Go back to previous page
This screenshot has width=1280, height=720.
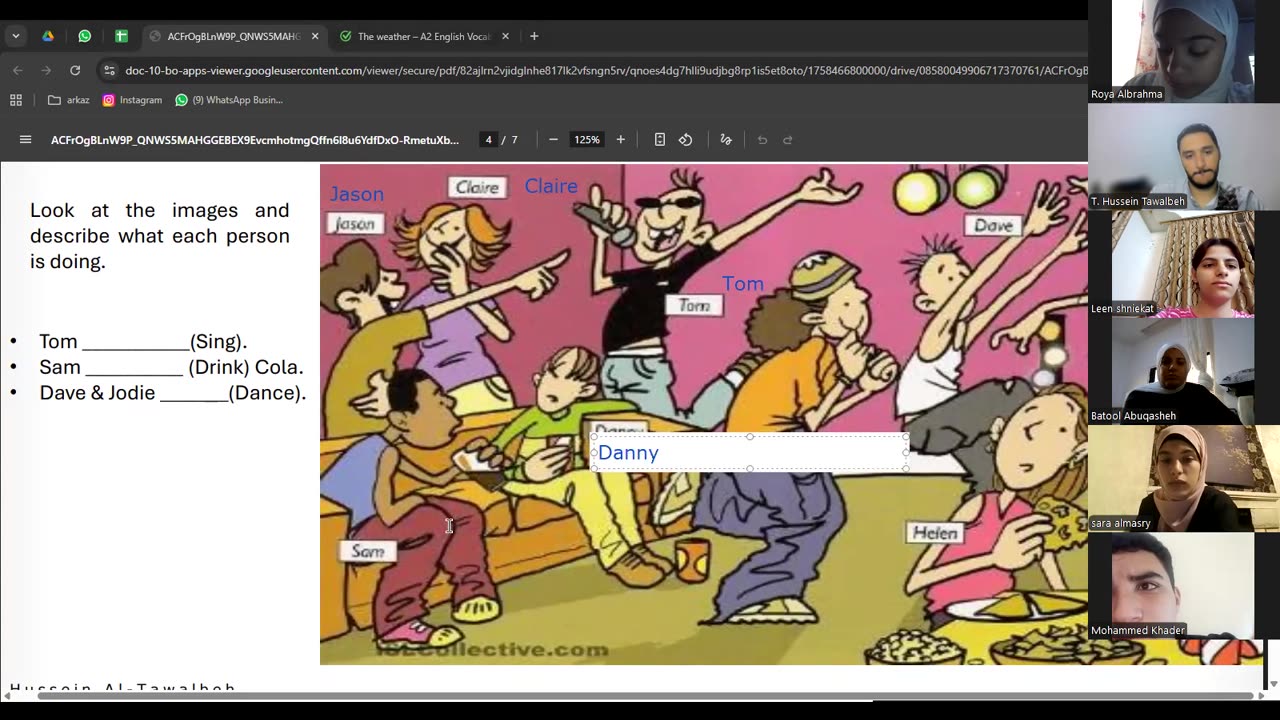(x=18, y=70)
